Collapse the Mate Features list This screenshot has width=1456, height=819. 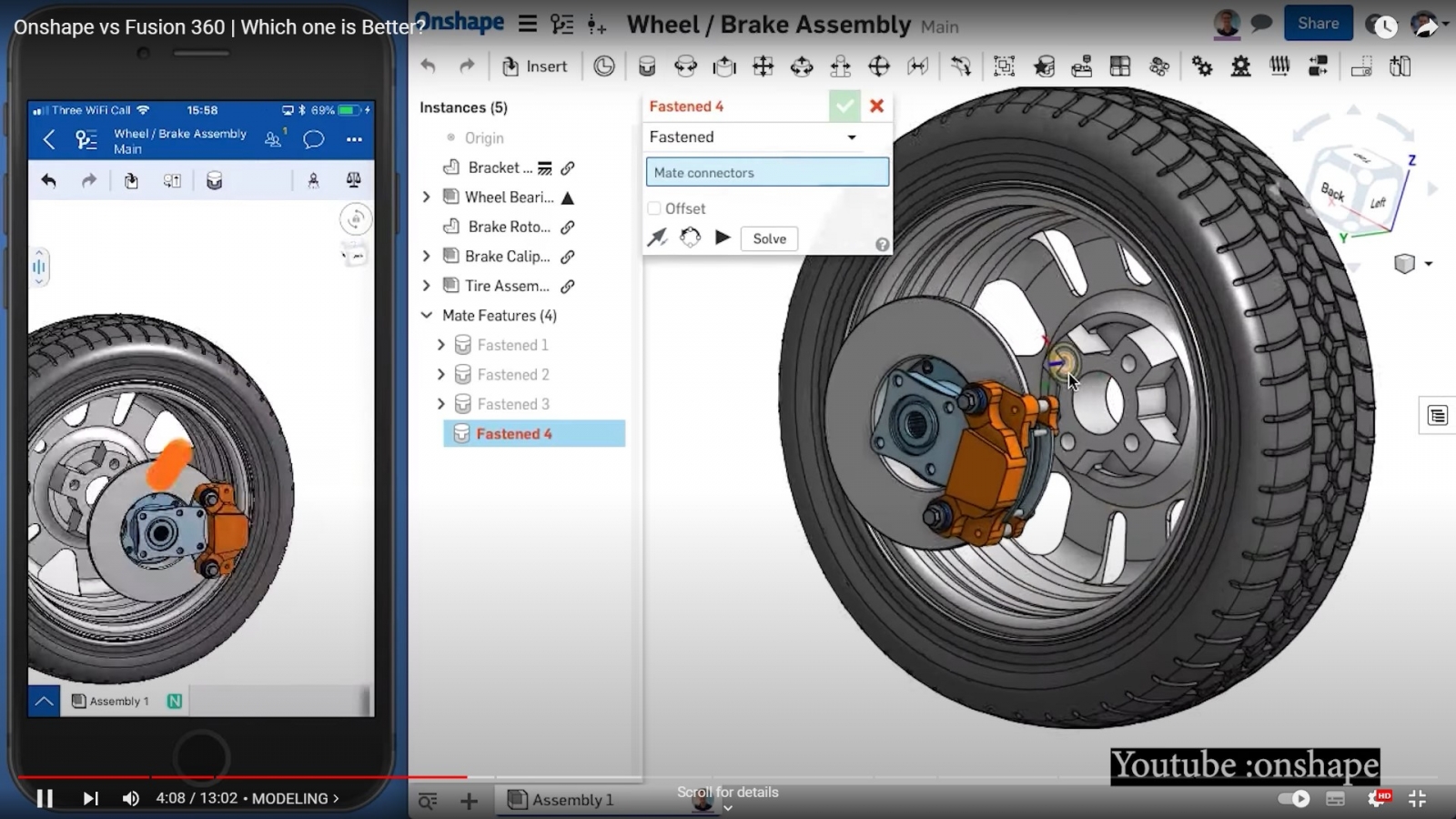[x=425, y=315]
